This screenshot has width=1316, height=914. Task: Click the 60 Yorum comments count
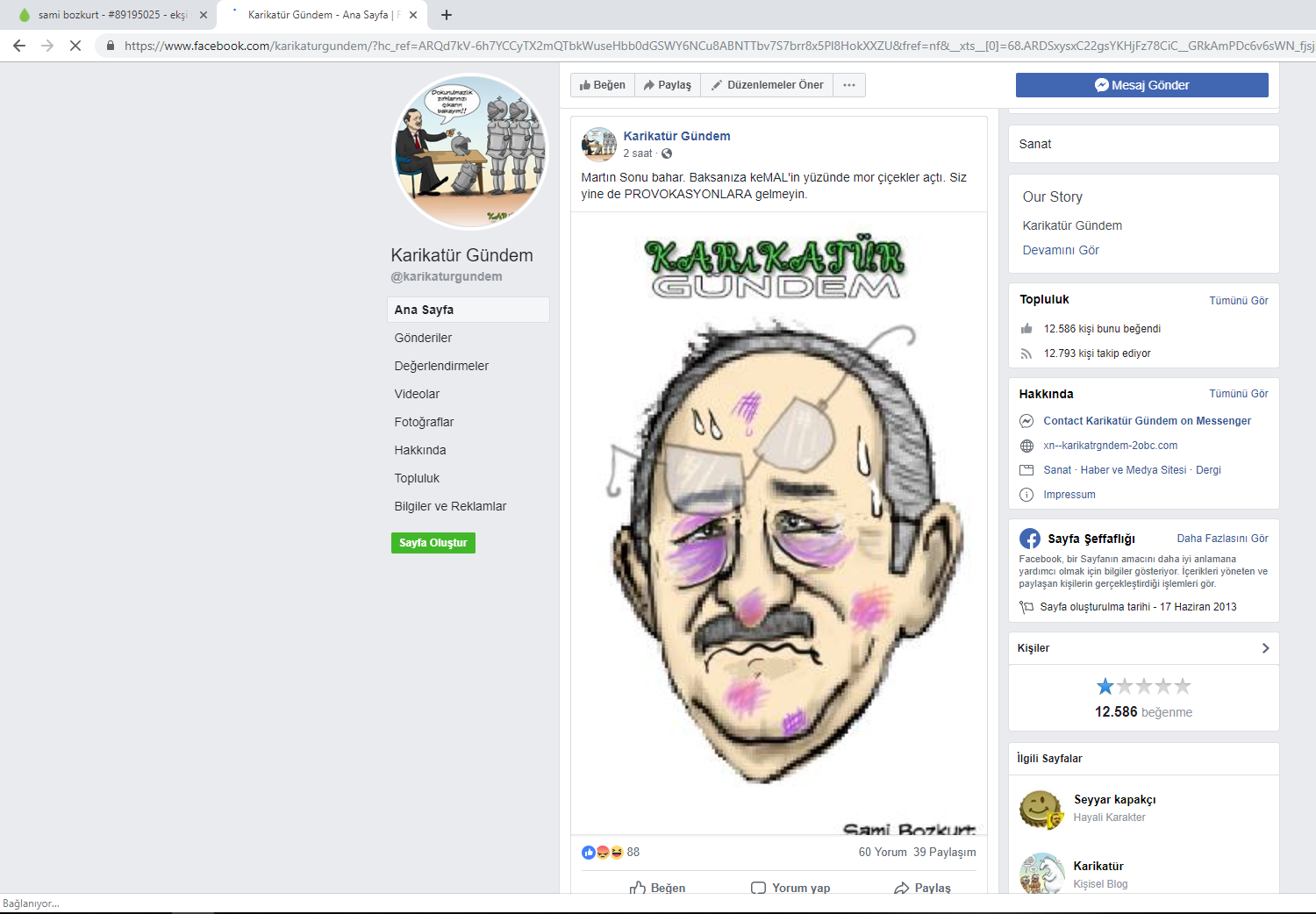coord(883,853)
